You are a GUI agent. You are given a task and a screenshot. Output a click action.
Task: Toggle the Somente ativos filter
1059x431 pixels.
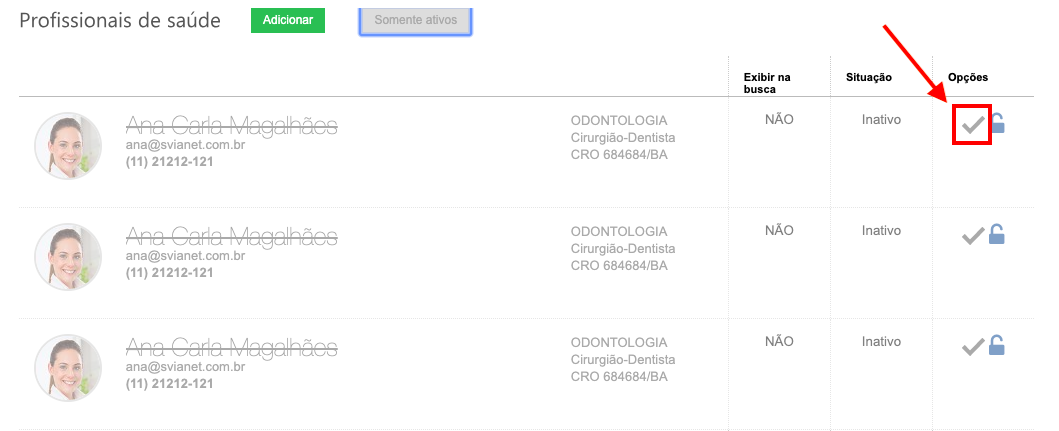pos(415,20)
